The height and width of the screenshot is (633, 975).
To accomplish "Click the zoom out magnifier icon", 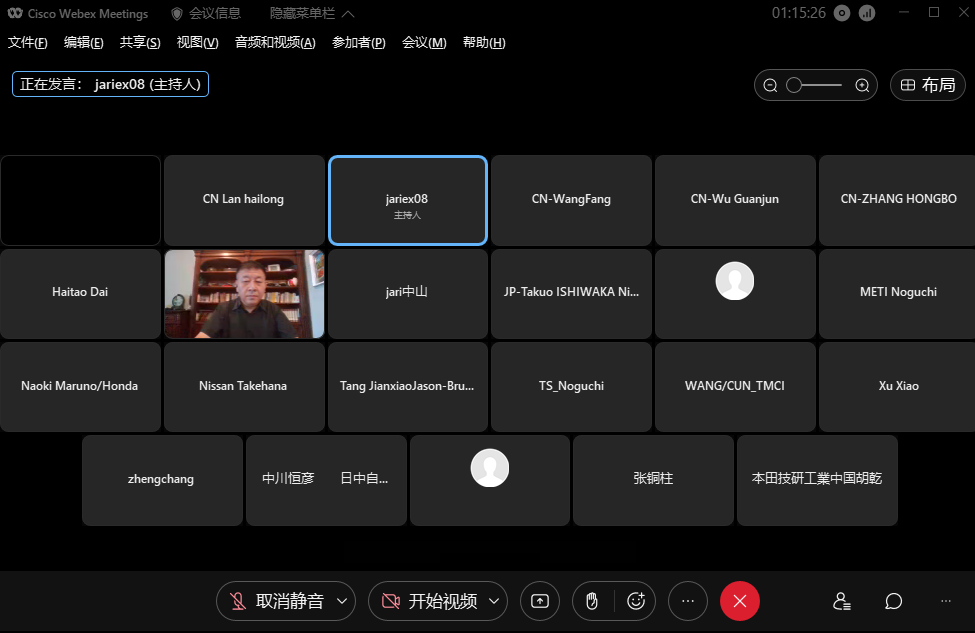I will click(x=771, y=86).
